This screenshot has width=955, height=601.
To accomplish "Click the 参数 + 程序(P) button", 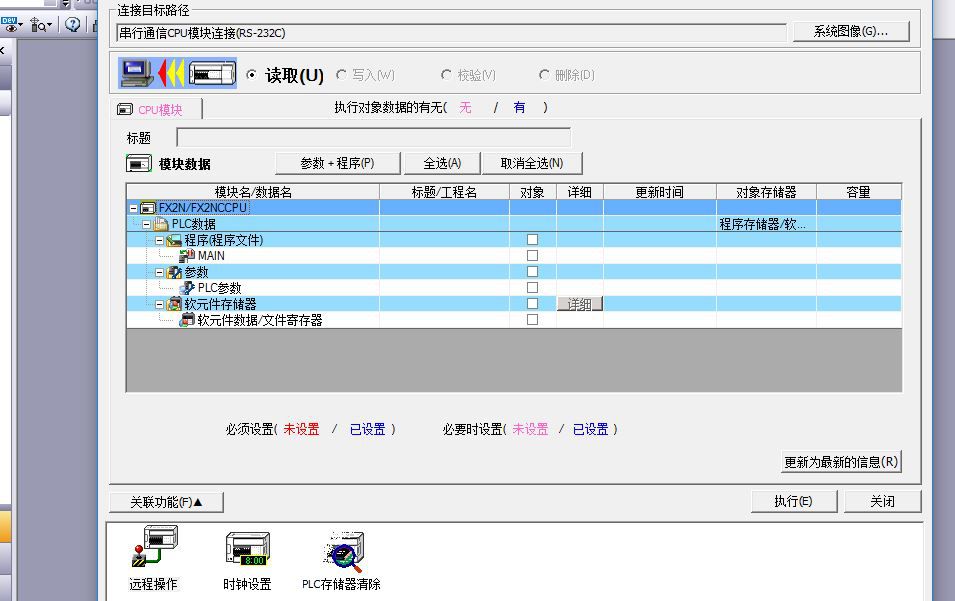I will pos(337,163).
